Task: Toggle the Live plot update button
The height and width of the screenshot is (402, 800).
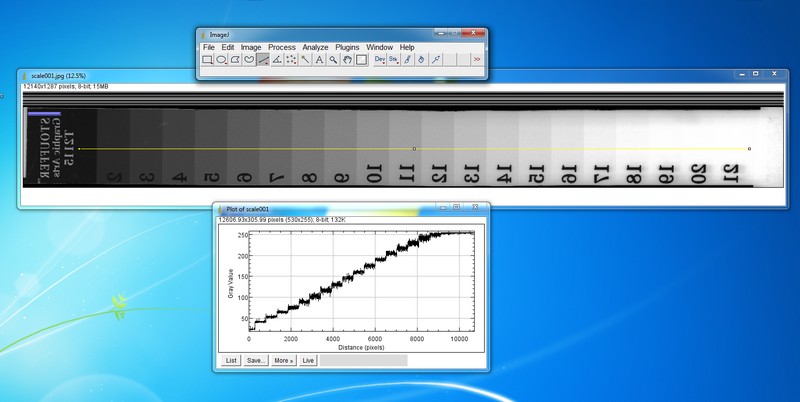Action: pyautogui.click(x=308, y=360)
